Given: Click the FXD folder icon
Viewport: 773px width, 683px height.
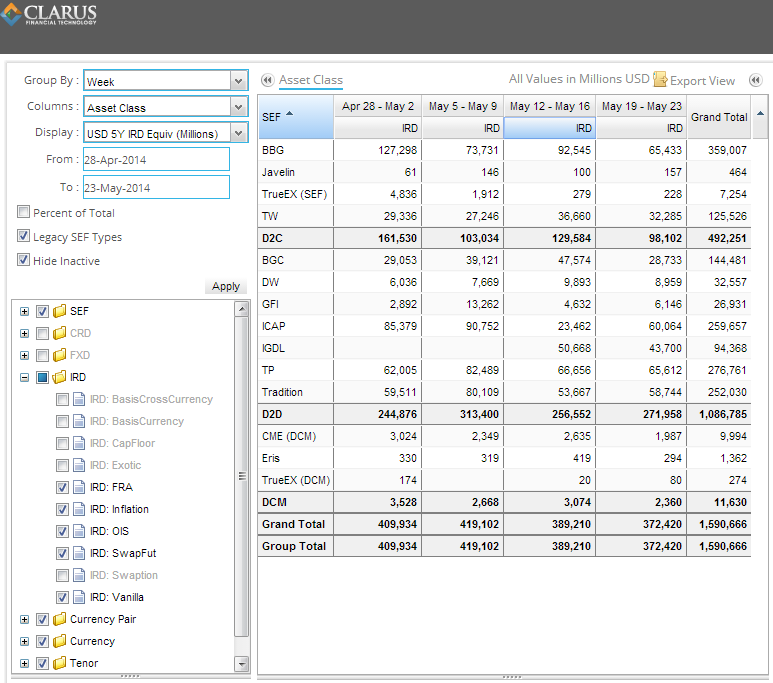Looking at the screenshot, I should coord(60,355).
